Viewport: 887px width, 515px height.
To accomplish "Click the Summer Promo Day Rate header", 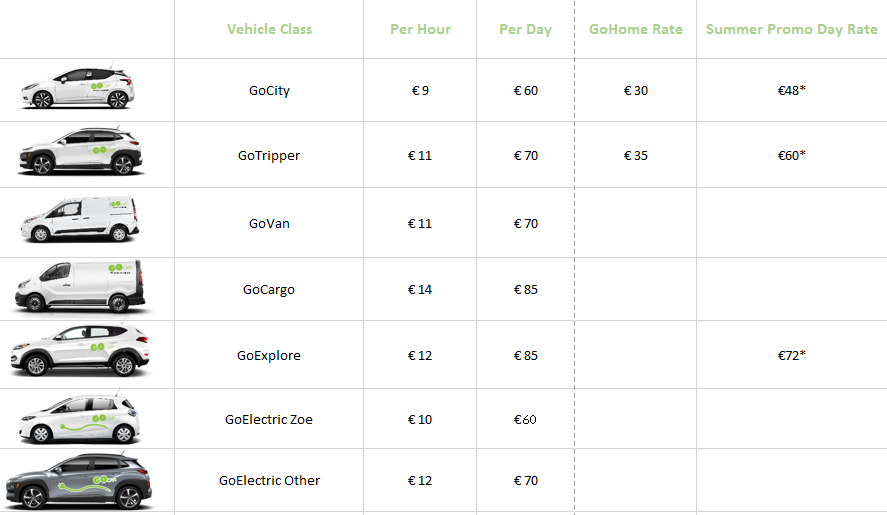I will (x=791, y=29).
